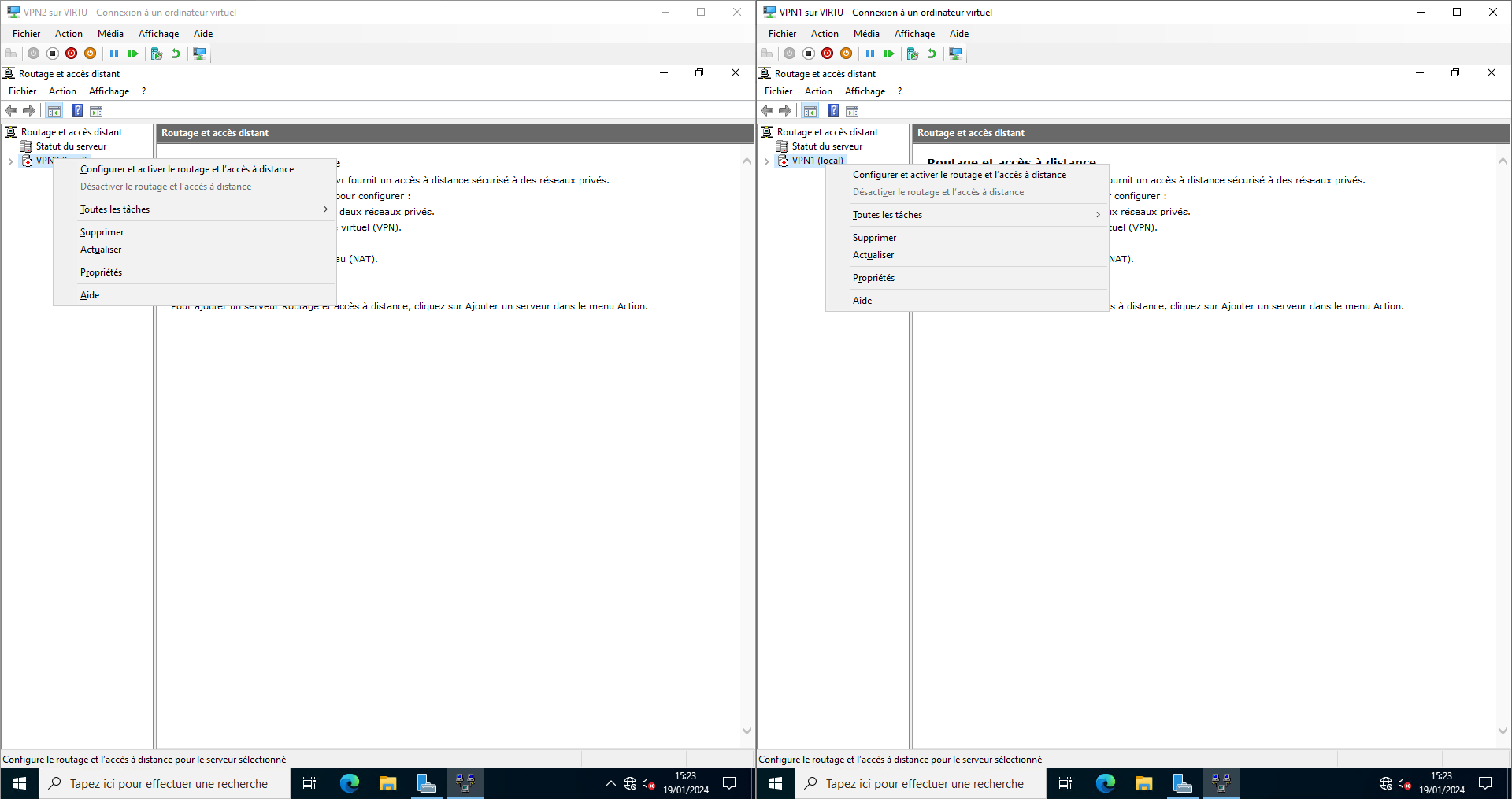Click the orange Save icon in VPN1 toolbar
This screenshot has width=1512, height=799.
(847, 54)
